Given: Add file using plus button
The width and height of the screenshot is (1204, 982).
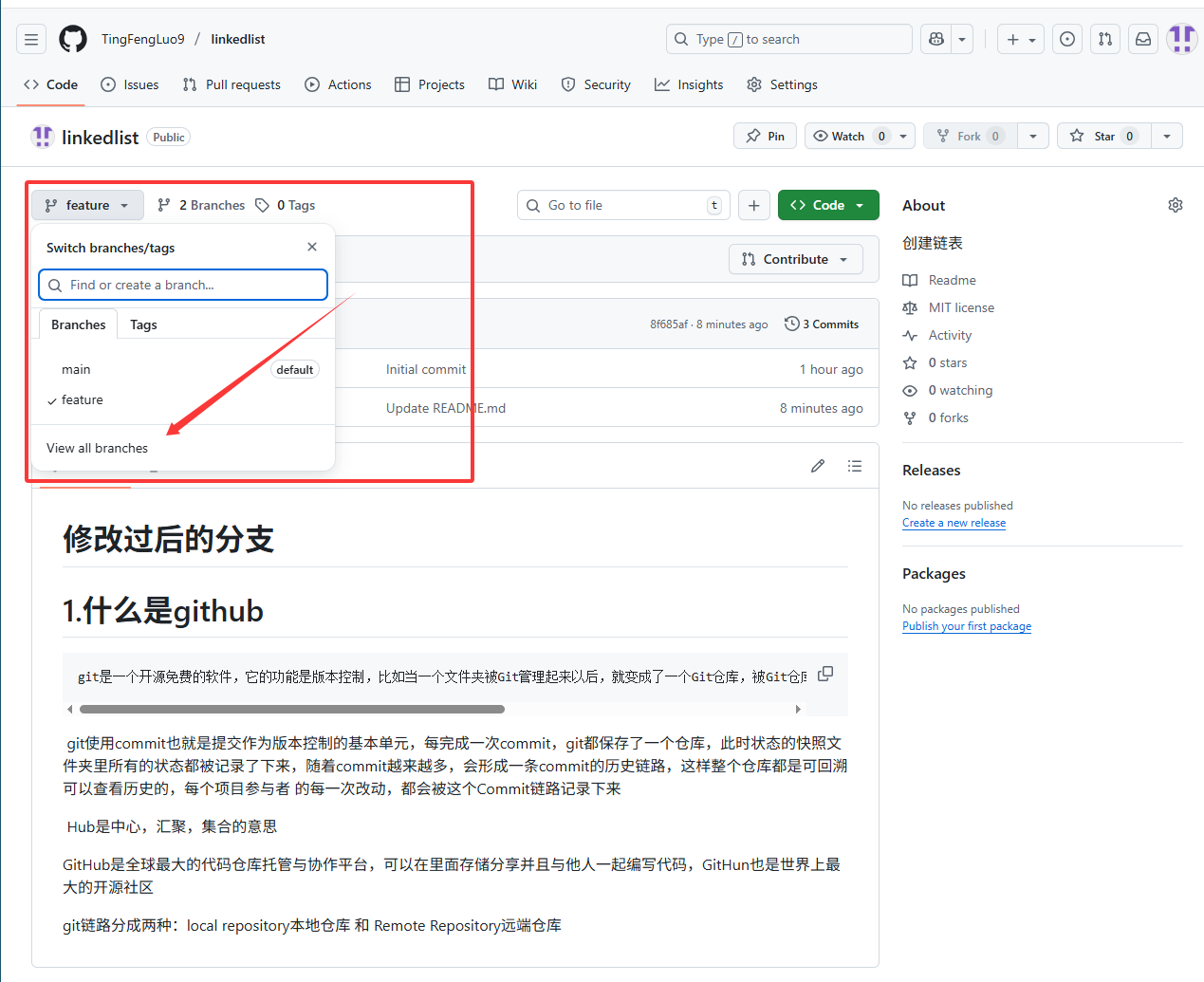Looking at the screenshot, I should [753, 205].
